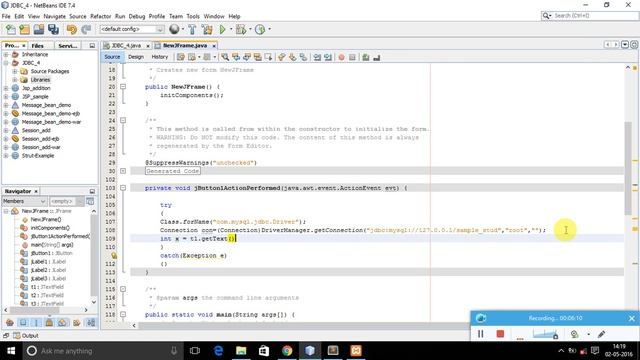Click the Last Edit icon in editor toolbar

(x=181, y=57)
